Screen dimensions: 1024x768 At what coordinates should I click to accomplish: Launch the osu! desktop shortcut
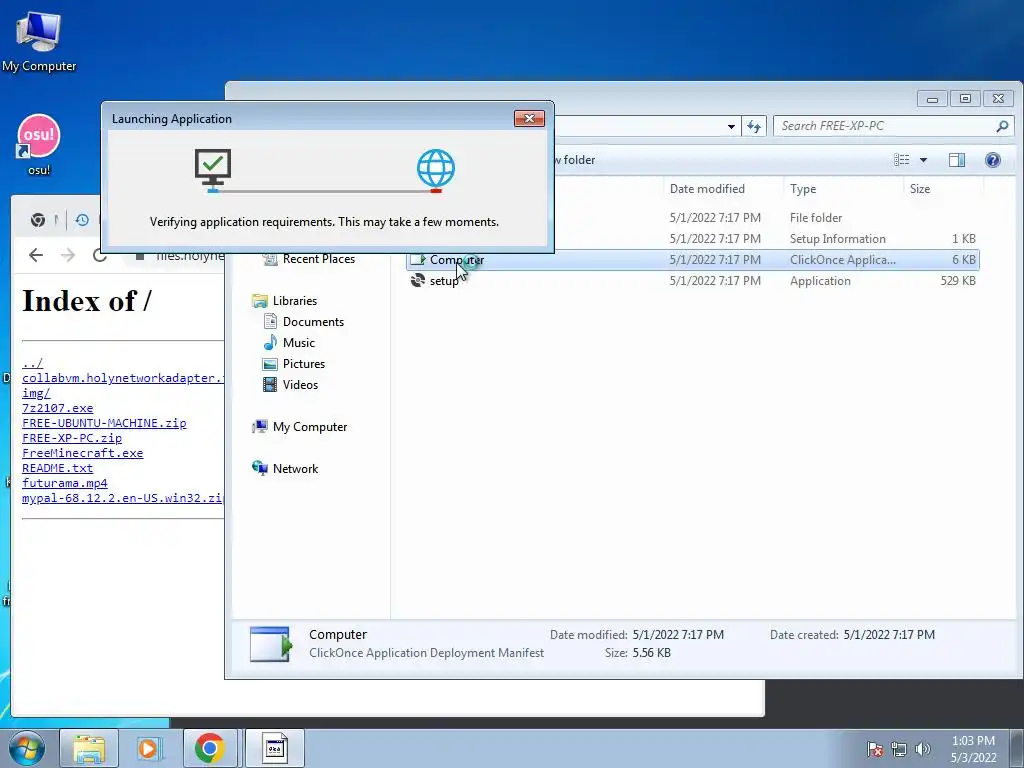tap(39, 144)
